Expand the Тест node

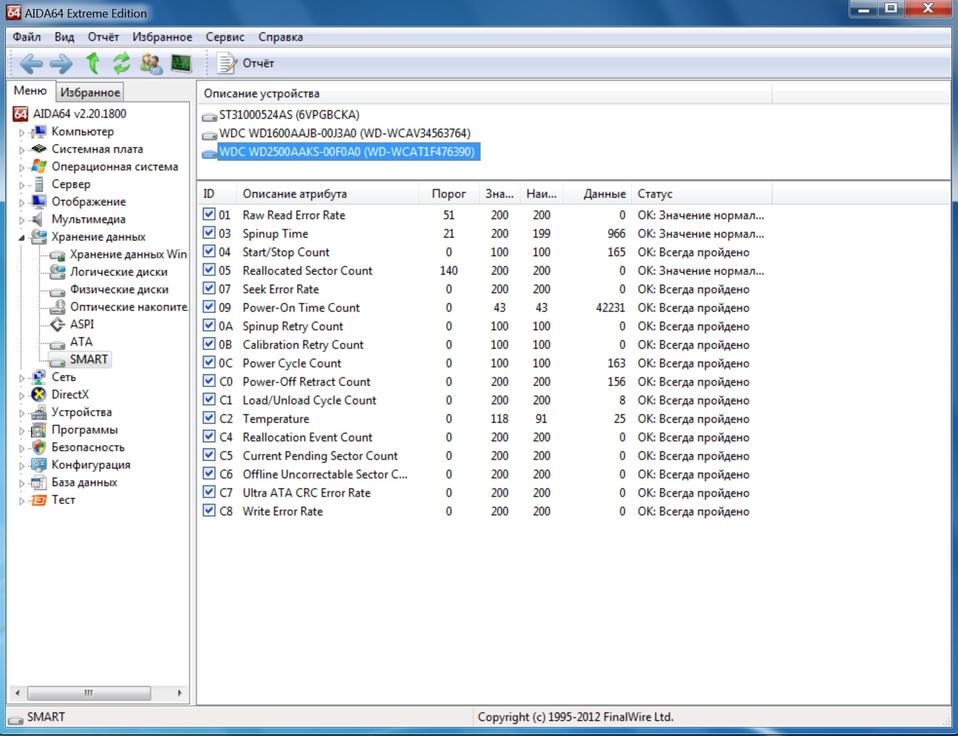[21, 501]
